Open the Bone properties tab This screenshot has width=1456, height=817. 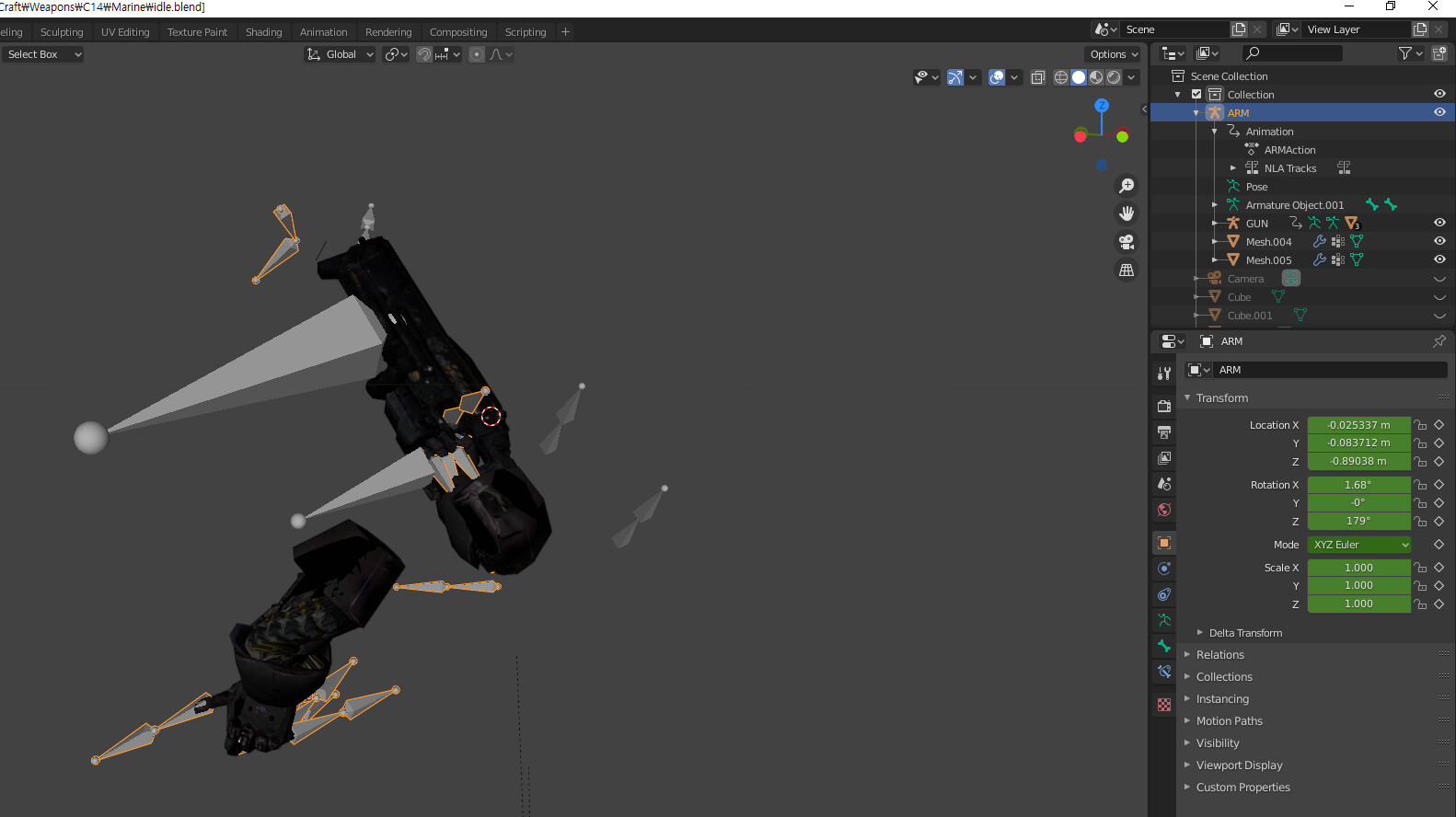(1164, 646)
